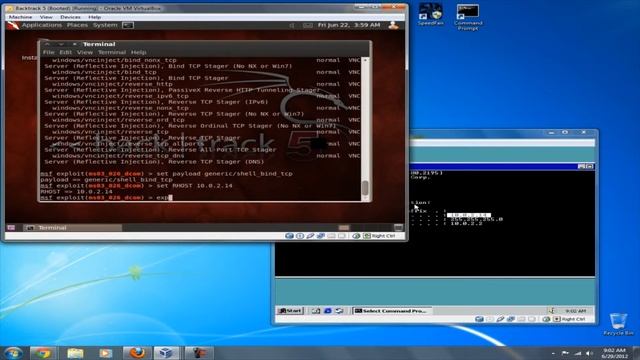Click 255.255.255.0 subnet mask text in command prompt
This screenshot has height=360, width=640.
(x=476, y=220)
